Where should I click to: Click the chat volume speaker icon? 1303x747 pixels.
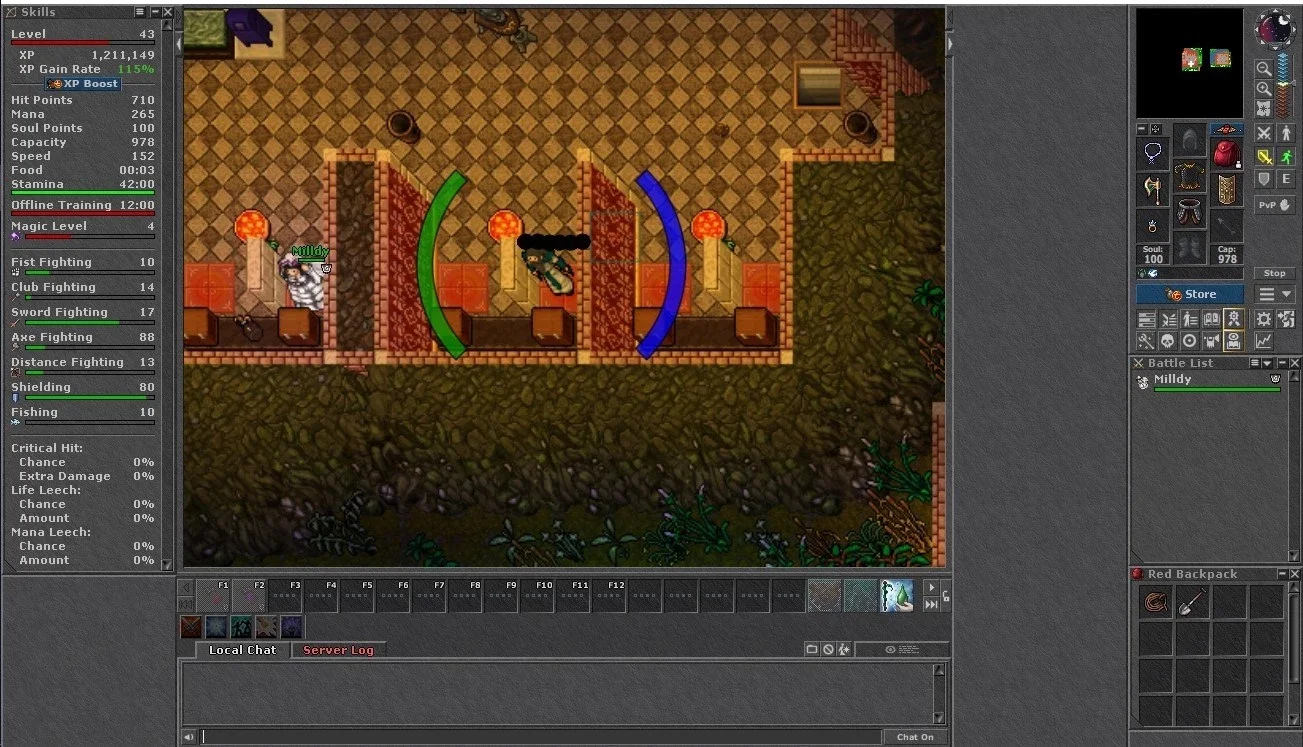[188, 737]
